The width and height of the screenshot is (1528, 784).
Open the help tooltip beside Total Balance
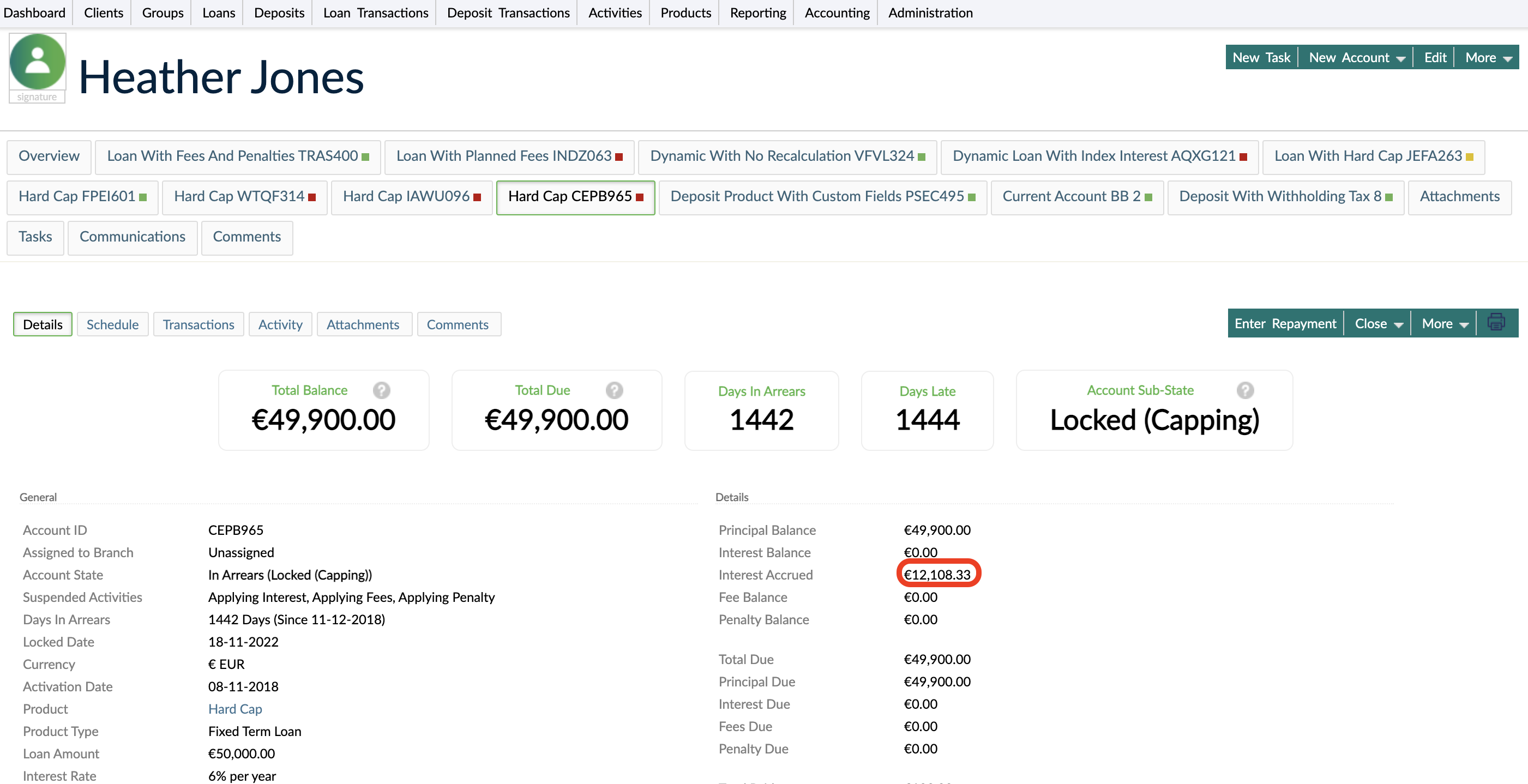pyautogui.click(x=381, y=390)
